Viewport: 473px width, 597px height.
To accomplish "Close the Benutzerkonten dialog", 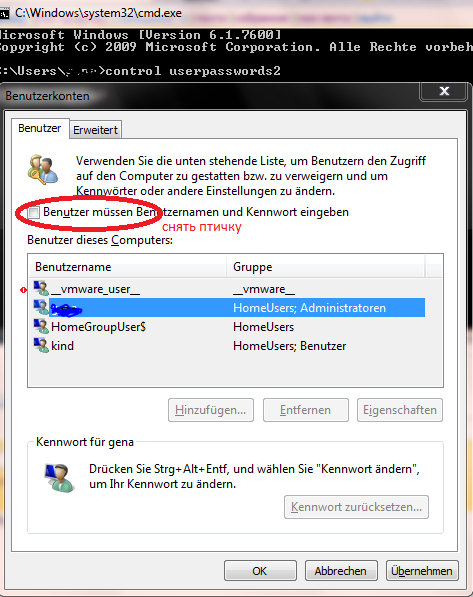I will (x=444, y=92).
